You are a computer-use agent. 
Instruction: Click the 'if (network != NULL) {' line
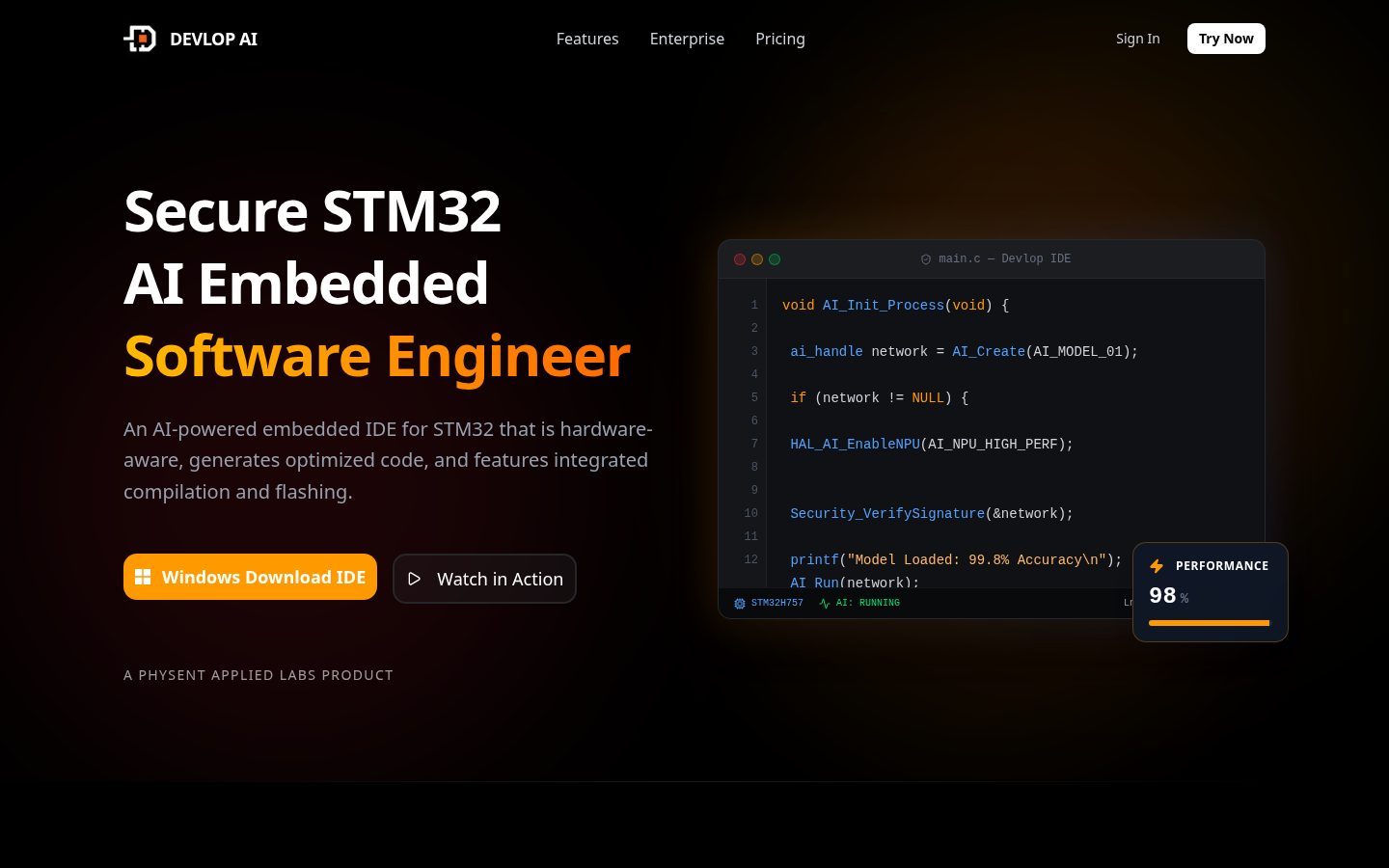pos(879,397)
